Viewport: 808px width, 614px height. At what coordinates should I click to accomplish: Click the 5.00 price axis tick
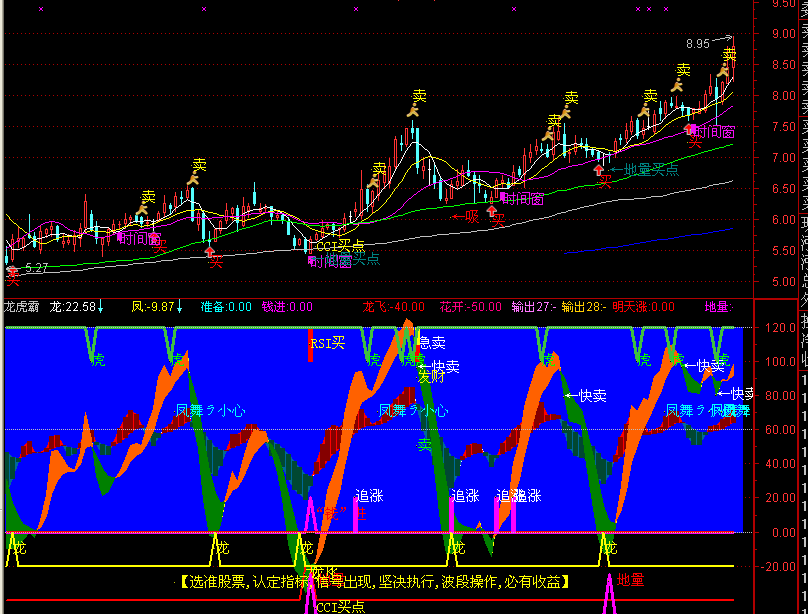(x=784, y=282)
